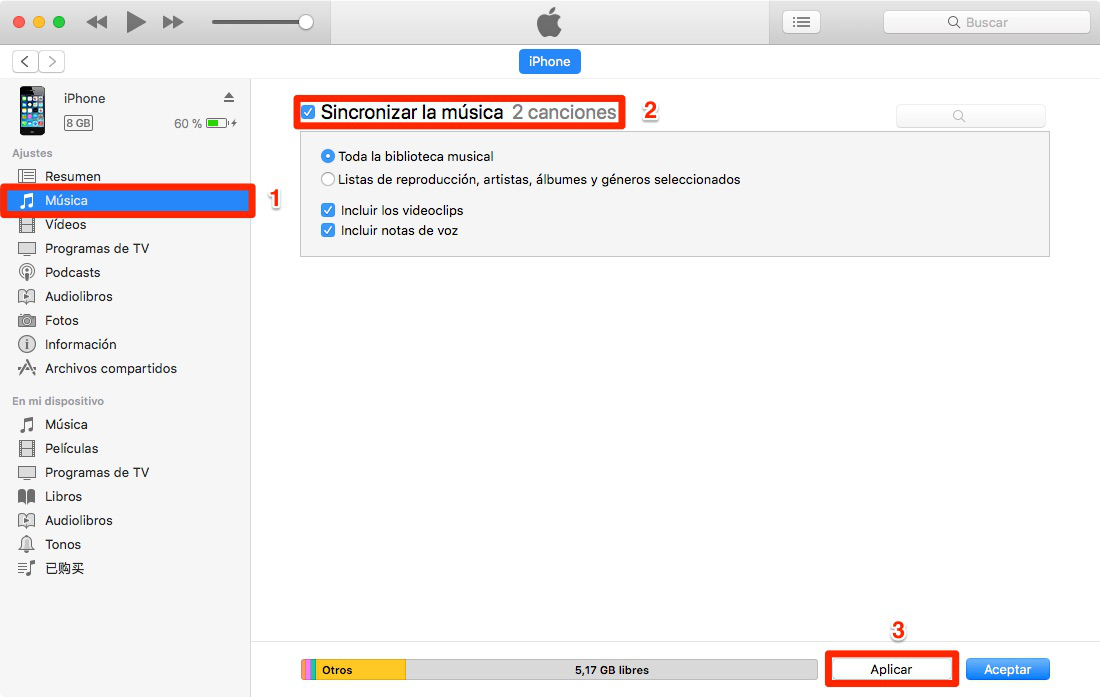Click the Fotos camera icon
This screenshot has width=1100, height=697.
point(27,320)
